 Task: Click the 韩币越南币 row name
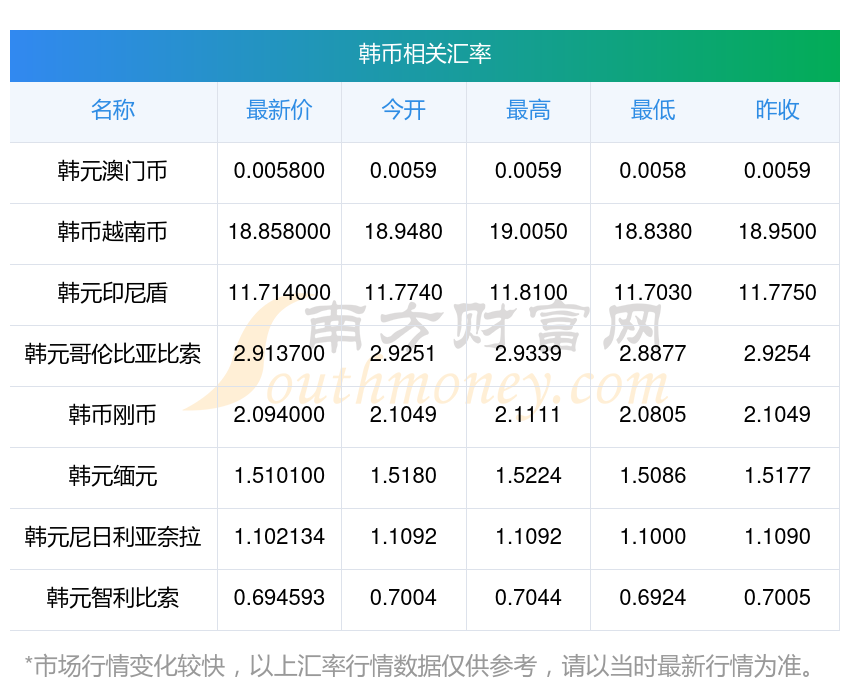pos(113,232)
